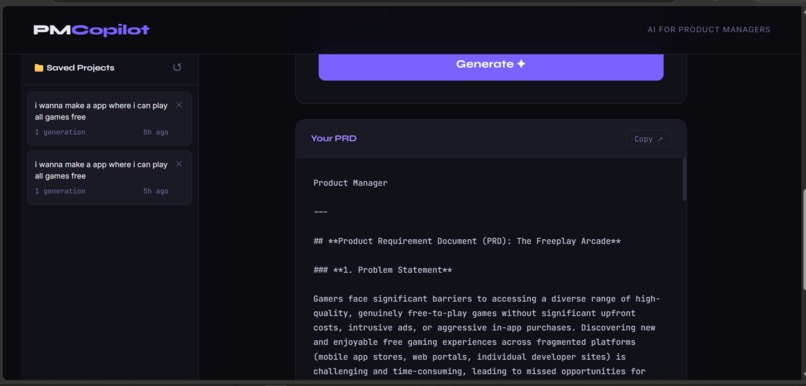Click the '1. Problem Statement' heading
806x386 pixels.
coord(383,270)
